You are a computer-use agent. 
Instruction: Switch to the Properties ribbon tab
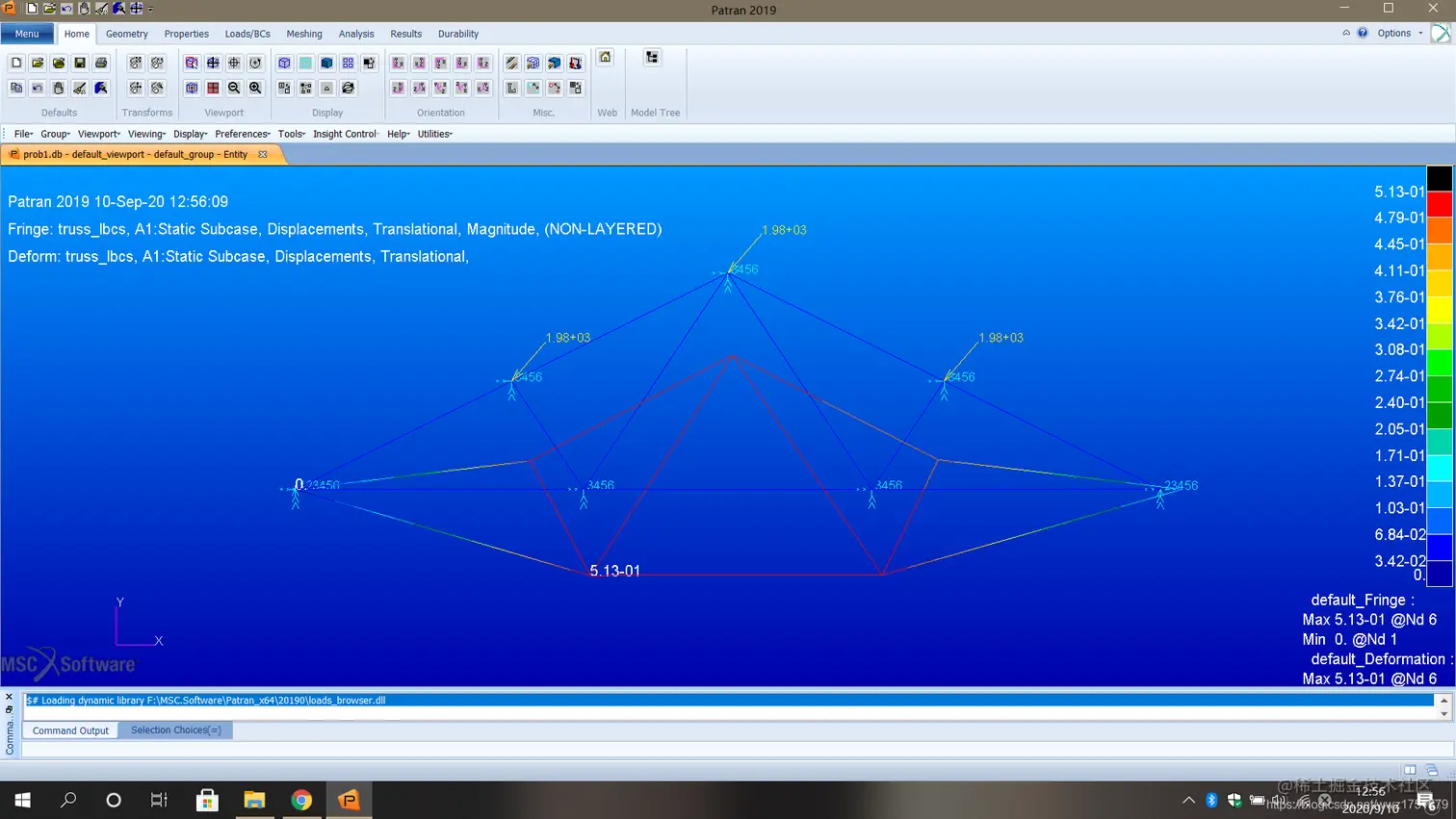[x=187, y=34]
